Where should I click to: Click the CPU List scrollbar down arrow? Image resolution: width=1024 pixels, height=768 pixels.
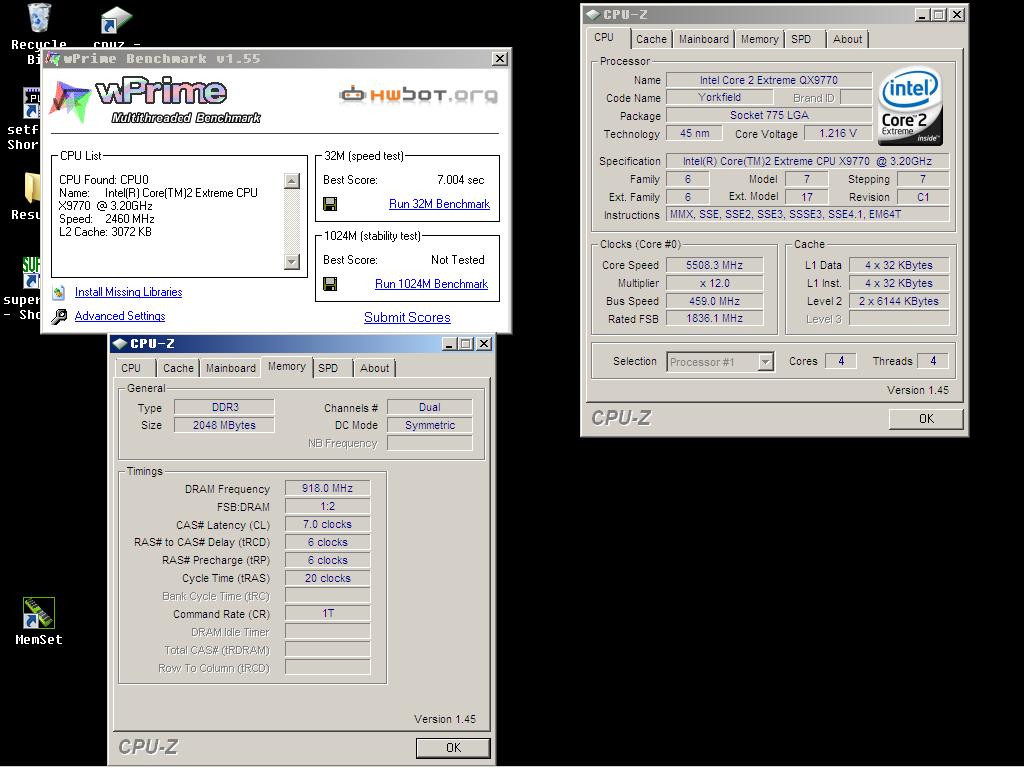(x=292, y=262)
